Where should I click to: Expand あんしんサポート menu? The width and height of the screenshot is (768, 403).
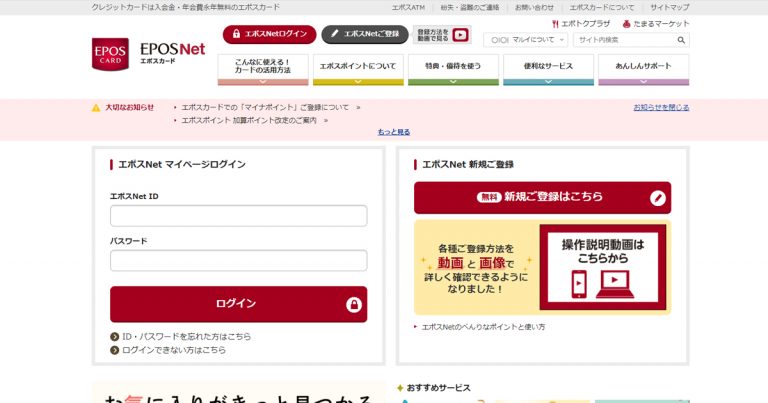click(644, 70)
